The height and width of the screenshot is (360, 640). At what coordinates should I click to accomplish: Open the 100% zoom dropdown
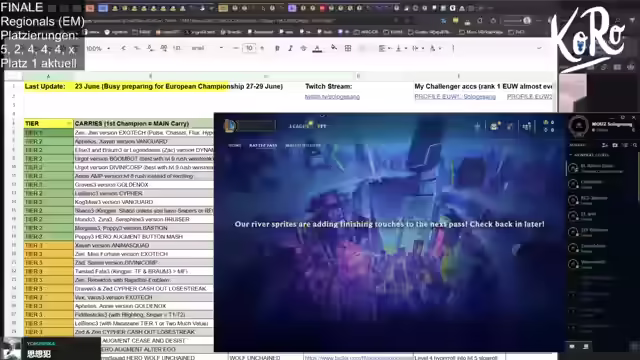point(98,48)
